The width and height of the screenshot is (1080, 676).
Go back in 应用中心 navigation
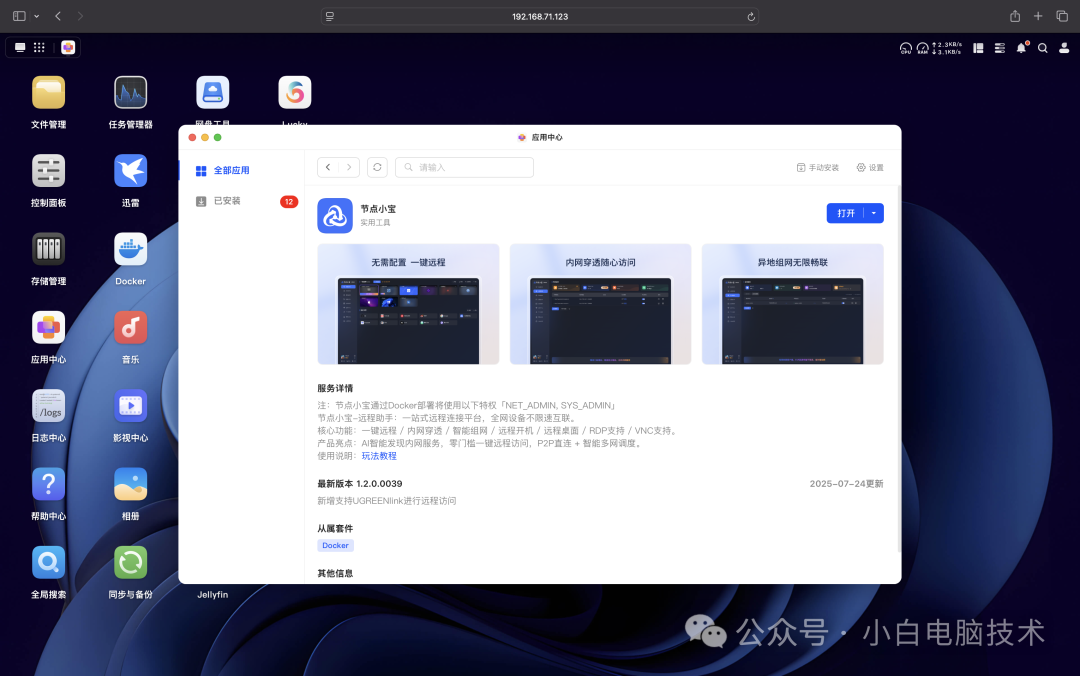(328, 167)
